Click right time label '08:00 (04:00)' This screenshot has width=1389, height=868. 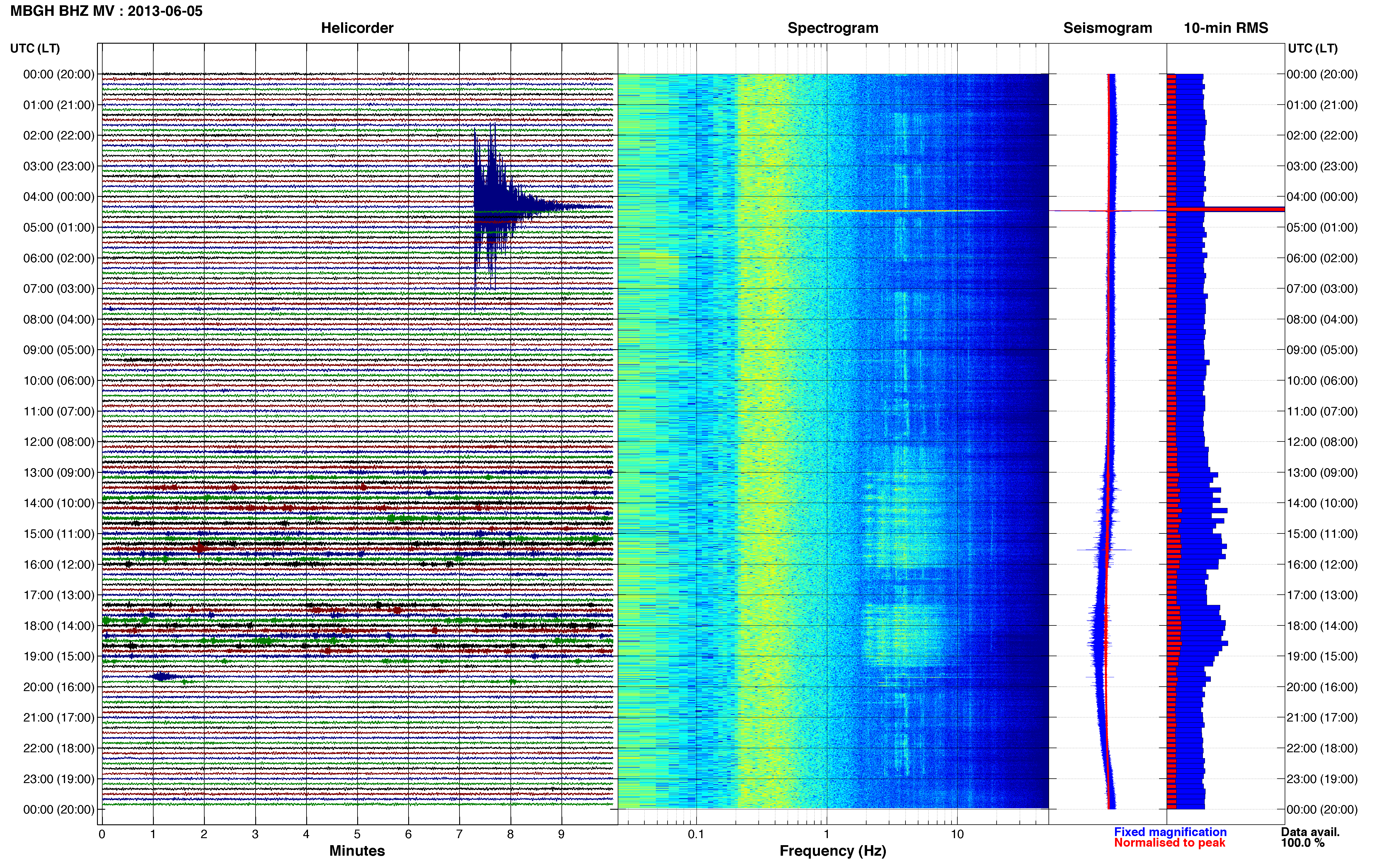click(x=1322, y=320)
